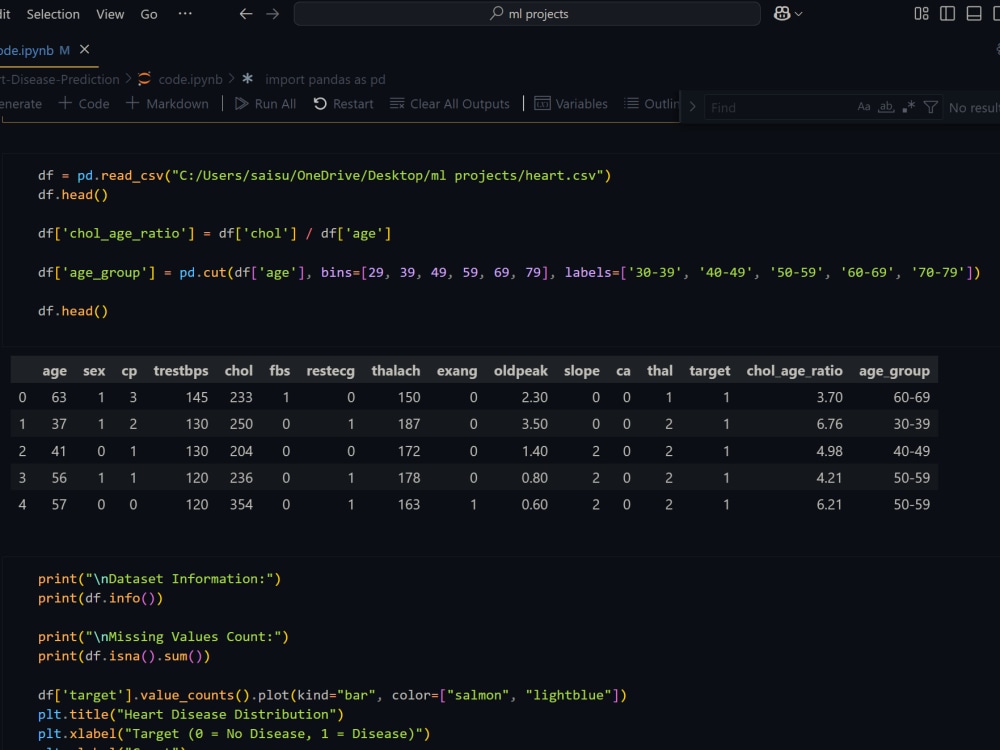The height and width of the screenshot is (750, 1000).
Task: Open the Outline view
Action: point(651,103)
